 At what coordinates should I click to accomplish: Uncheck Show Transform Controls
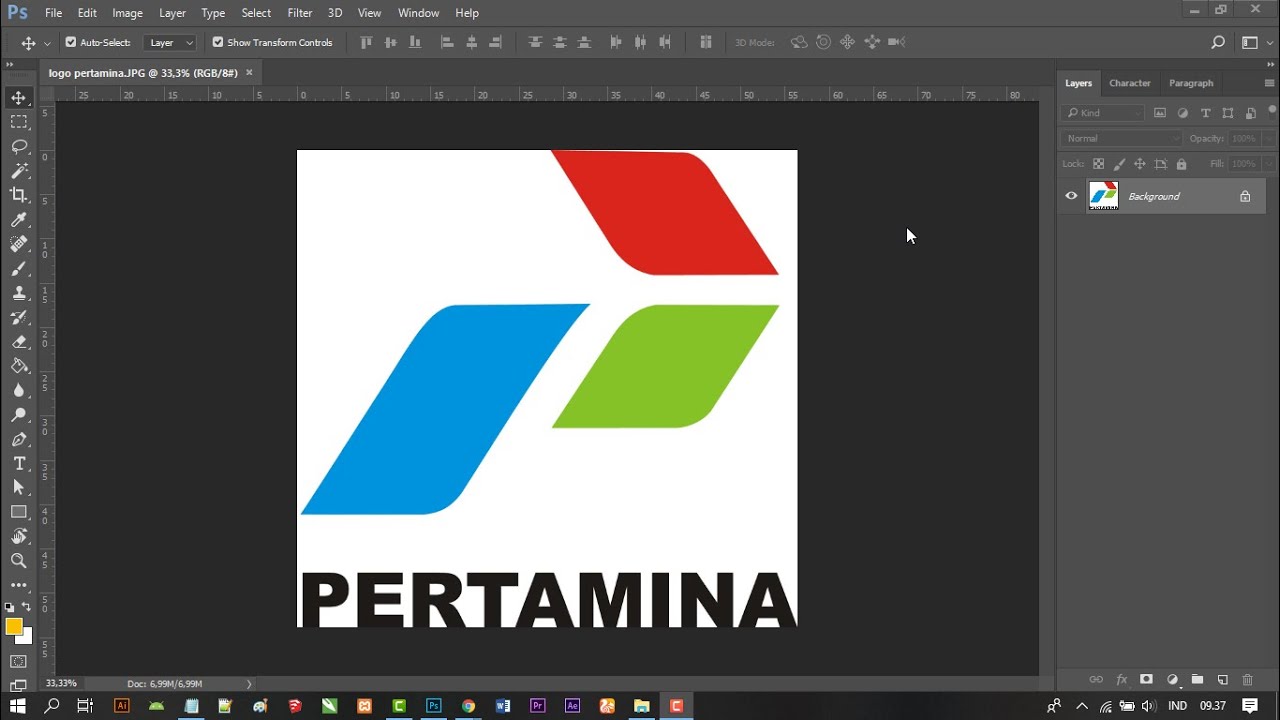point(218,42)
